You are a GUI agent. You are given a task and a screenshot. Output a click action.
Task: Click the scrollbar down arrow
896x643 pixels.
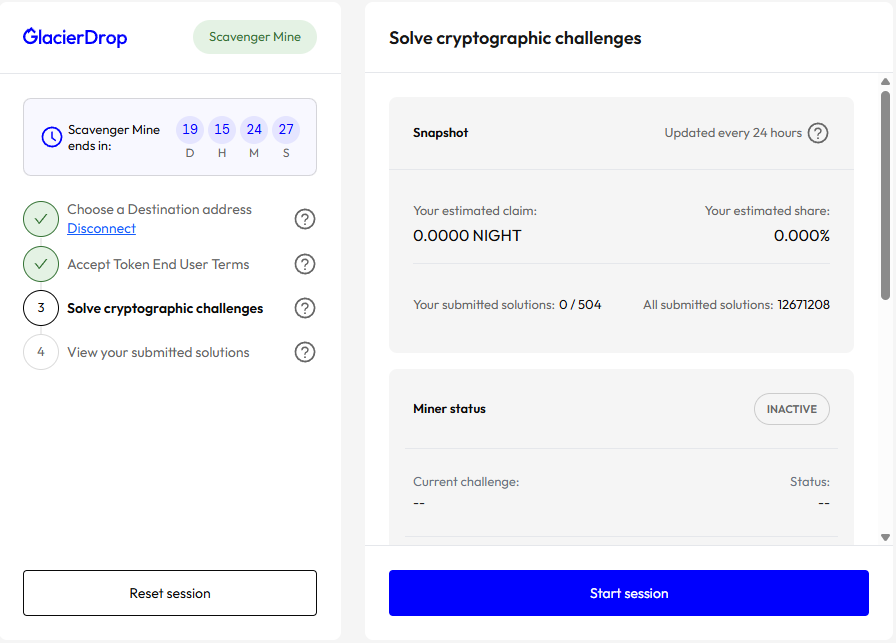(x=885, y=537)
